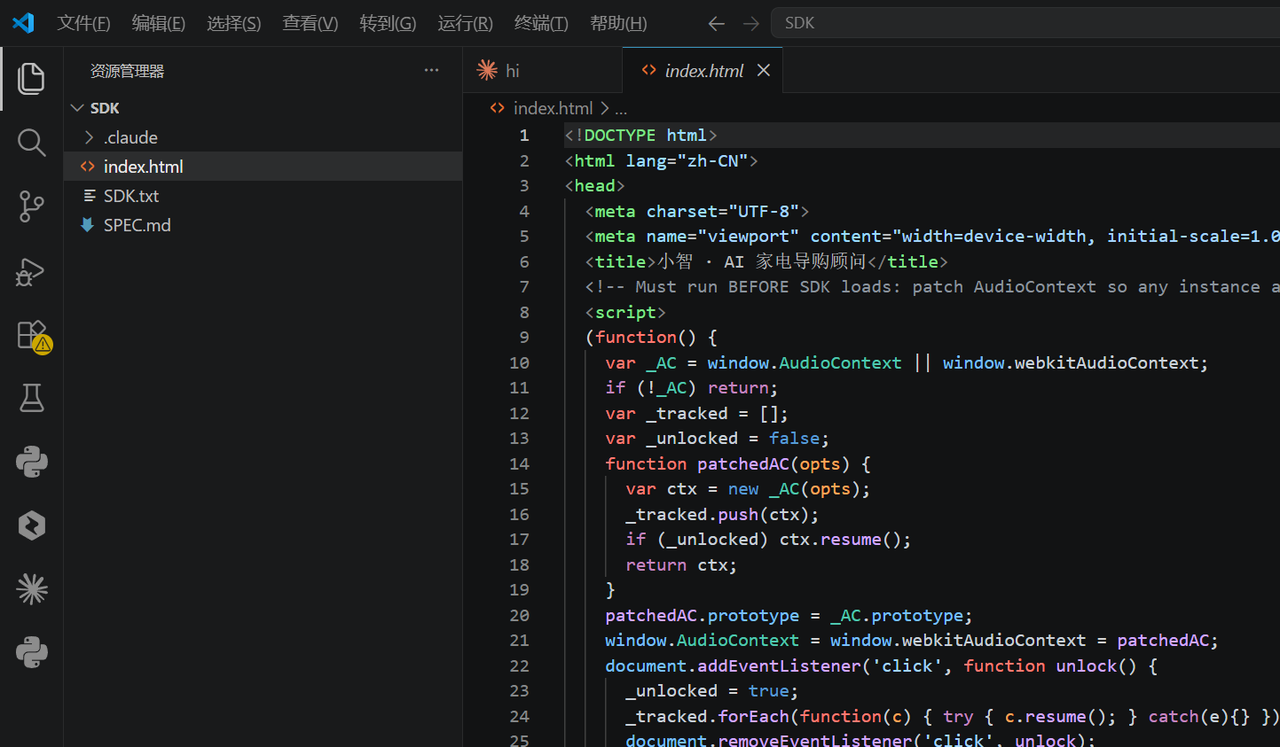1280x747 pixels.
Task: Open the hexagon extension icon in activity bar
Action: point(32,526)
